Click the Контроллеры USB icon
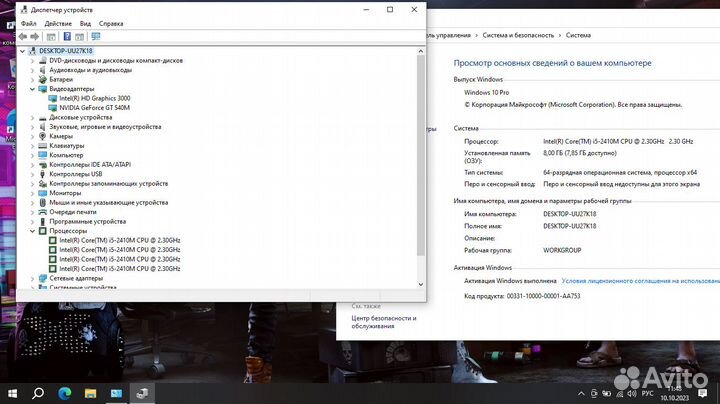Image resolution: width=720 pixels, height=404 pixels. coord(43,174)
